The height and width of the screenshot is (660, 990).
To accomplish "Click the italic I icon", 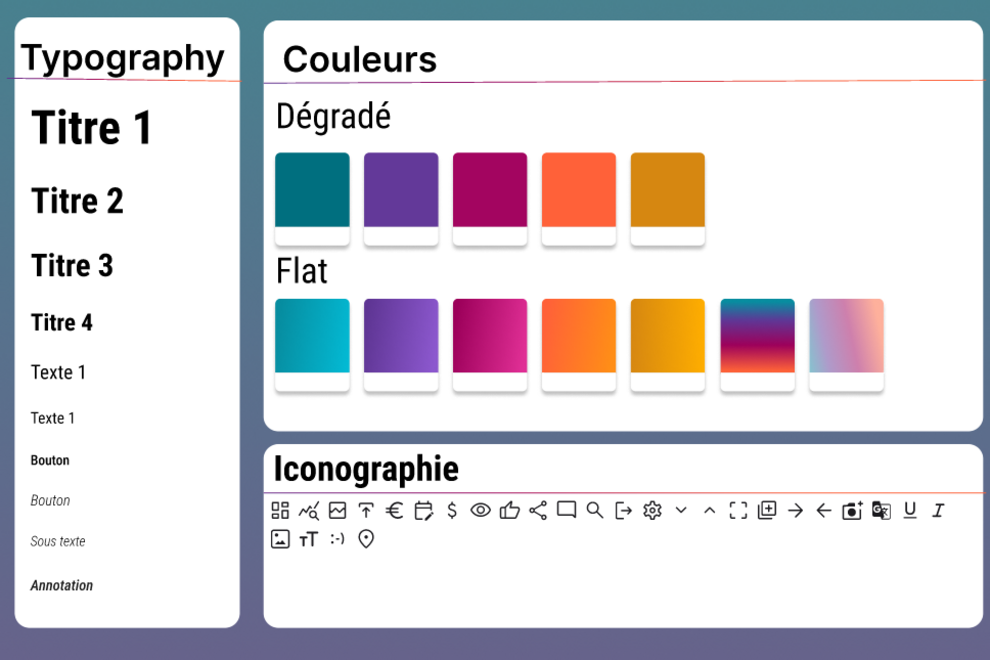I will pos(938,510).
